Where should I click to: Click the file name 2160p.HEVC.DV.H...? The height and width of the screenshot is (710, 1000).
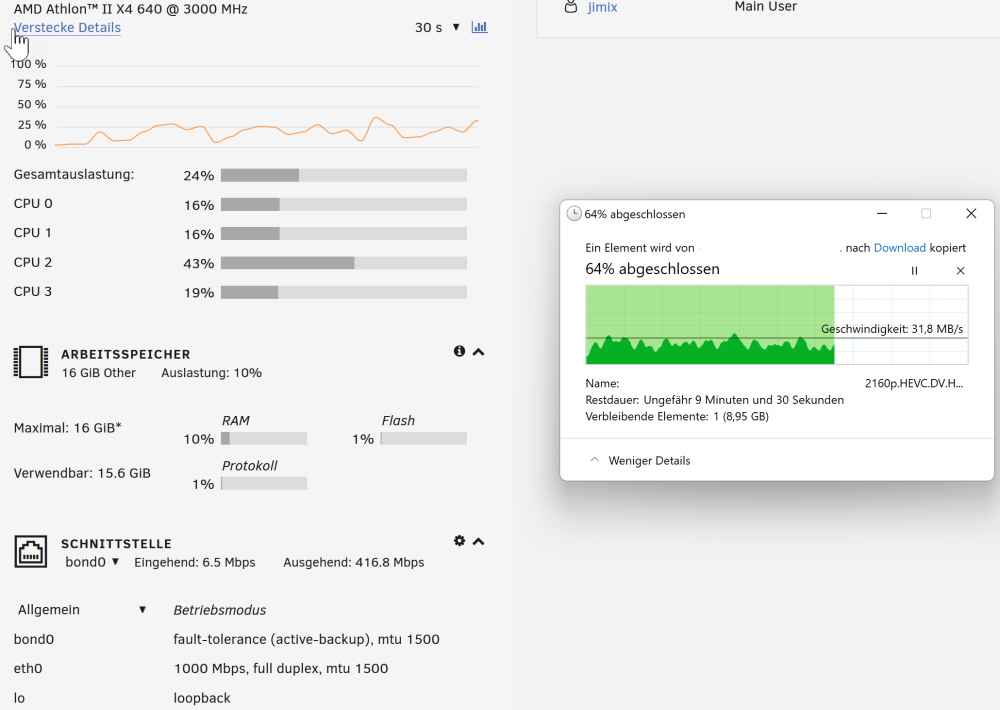pyautogui.click(x=914, y=383)
